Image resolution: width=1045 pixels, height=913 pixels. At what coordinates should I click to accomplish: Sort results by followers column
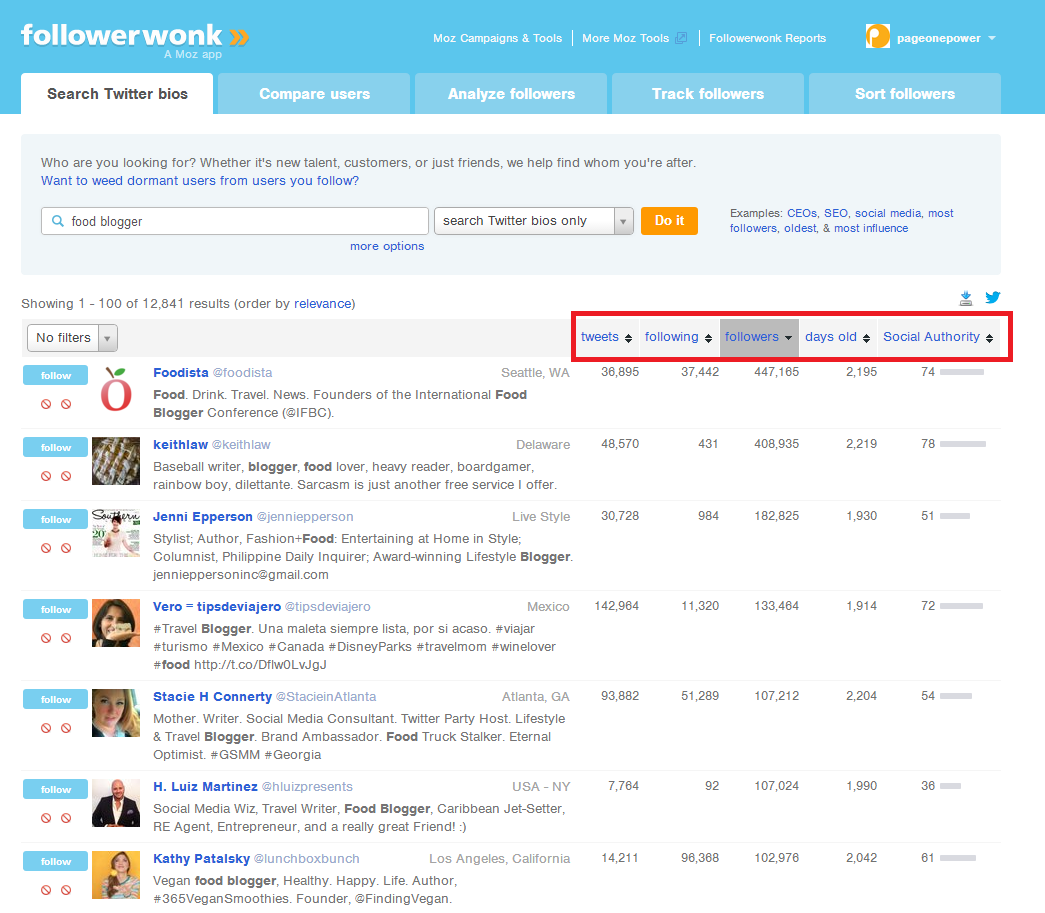[758, 337]
